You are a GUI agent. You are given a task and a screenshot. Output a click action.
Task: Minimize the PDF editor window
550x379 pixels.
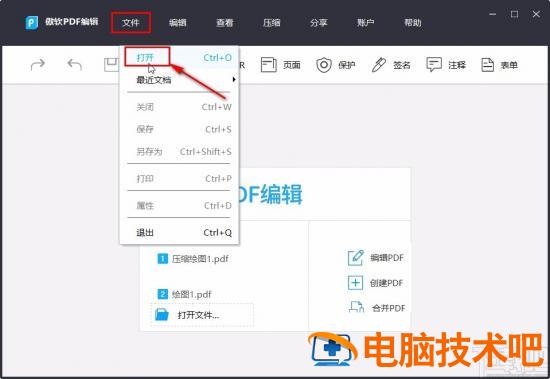pos(493,14)
